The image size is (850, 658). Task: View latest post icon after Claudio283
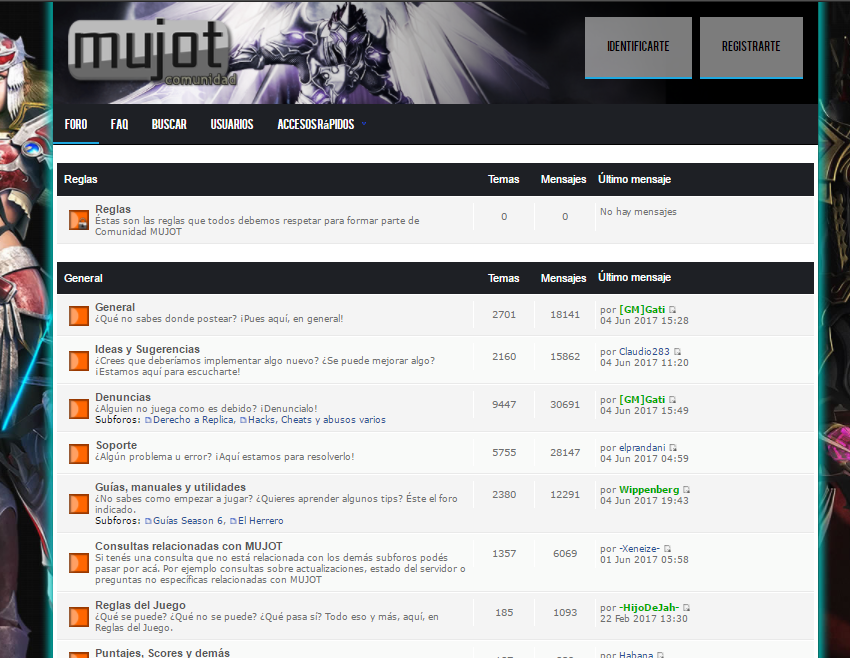[x=678, y=352]
